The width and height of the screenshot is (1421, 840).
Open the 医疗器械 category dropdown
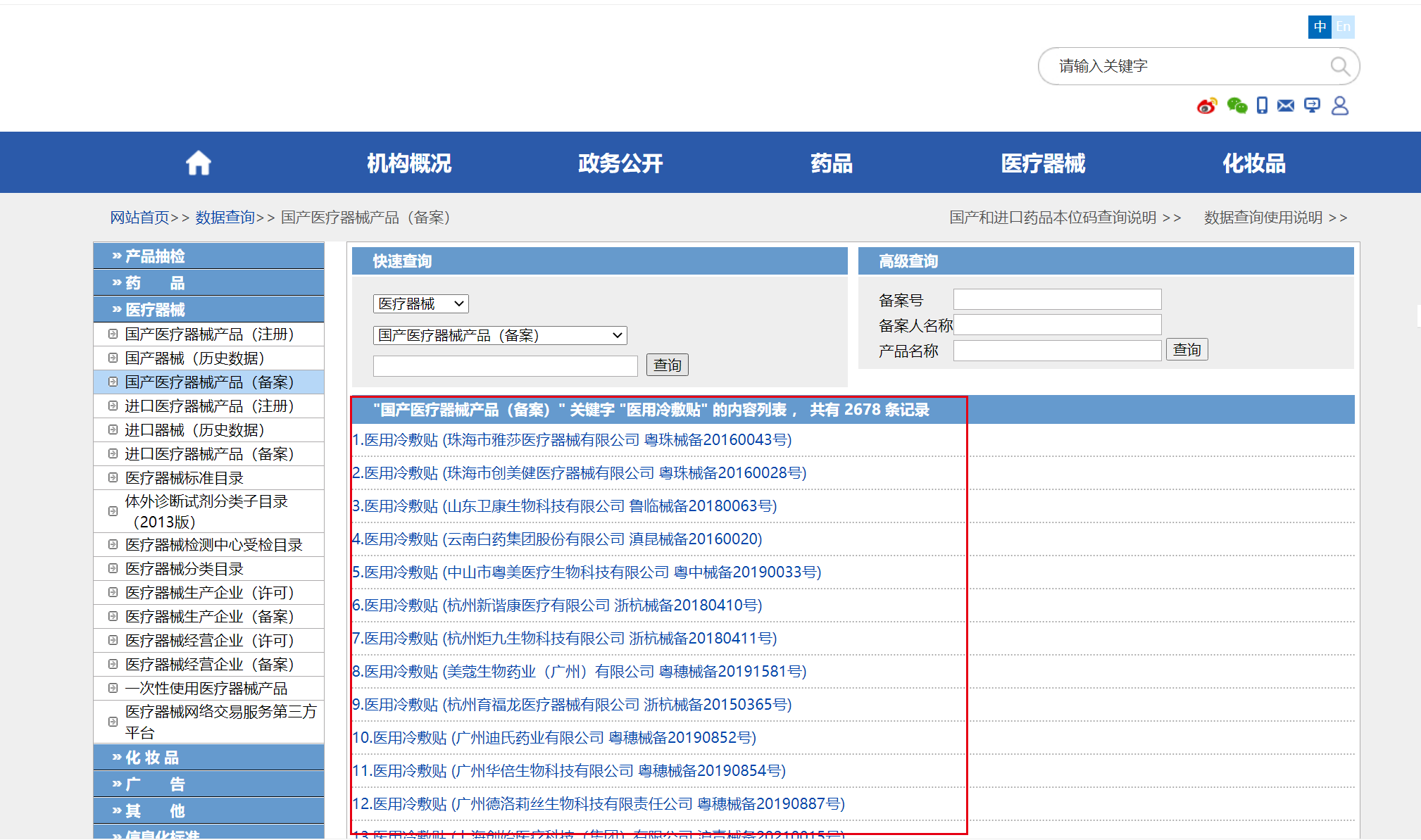(420, 303)
